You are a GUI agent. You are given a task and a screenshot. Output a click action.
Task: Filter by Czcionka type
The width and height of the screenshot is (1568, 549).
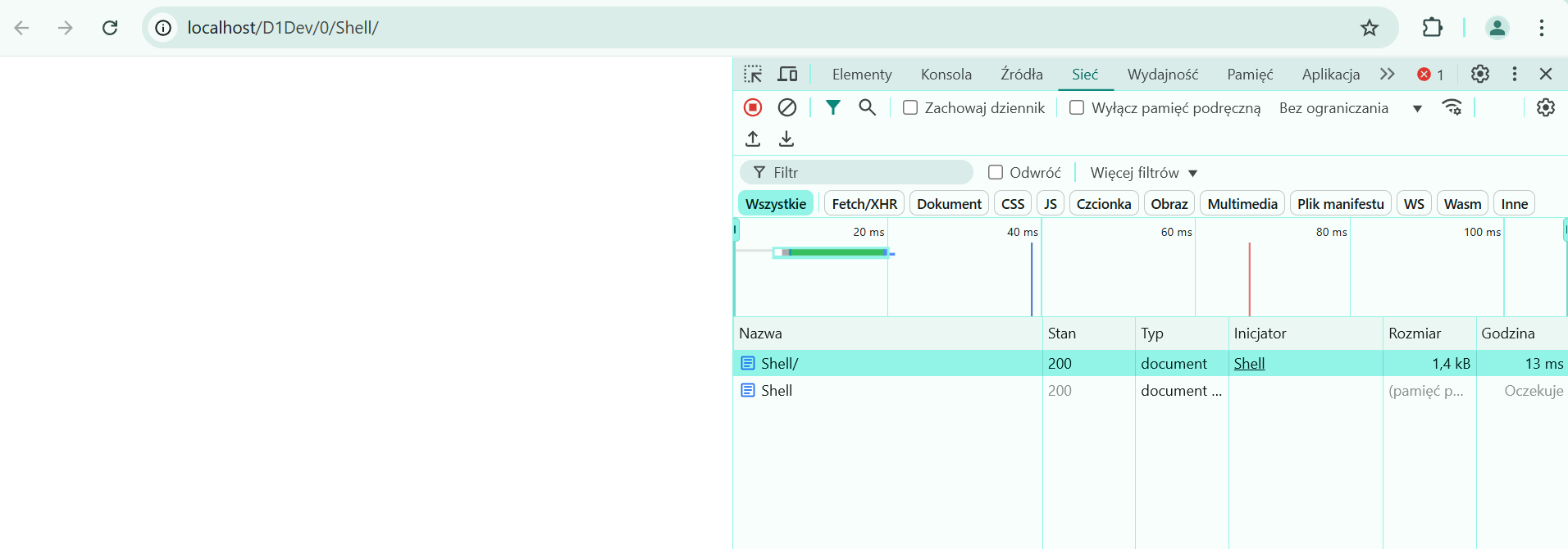pos(1104,204)
